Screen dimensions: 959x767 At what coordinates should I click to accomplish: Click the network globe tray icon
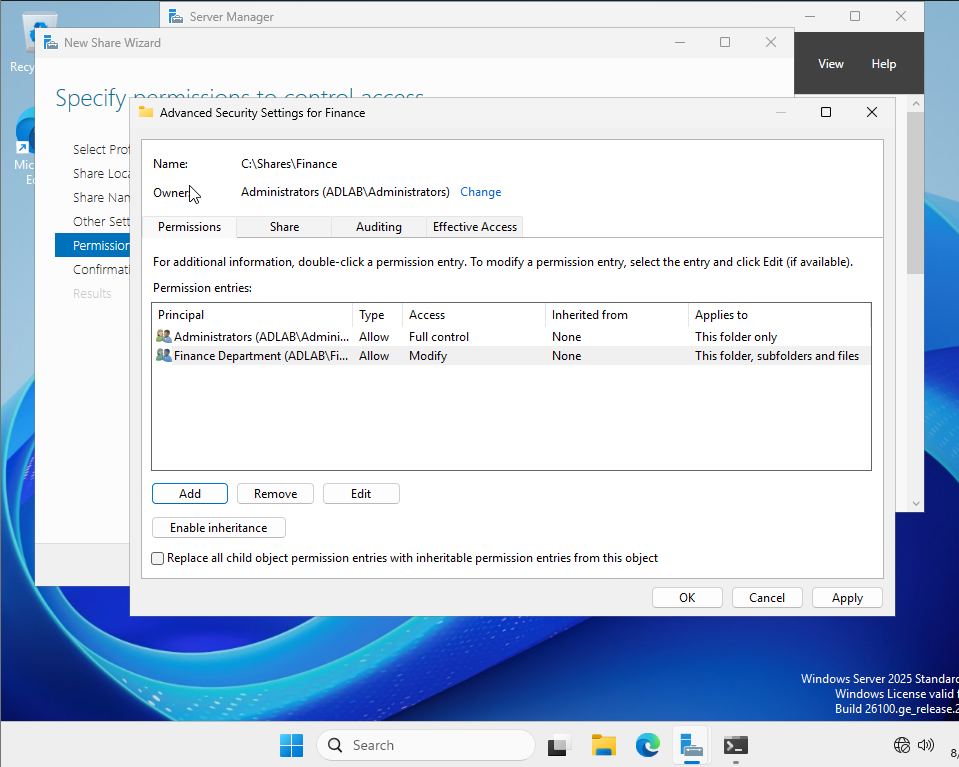point(902,745)
